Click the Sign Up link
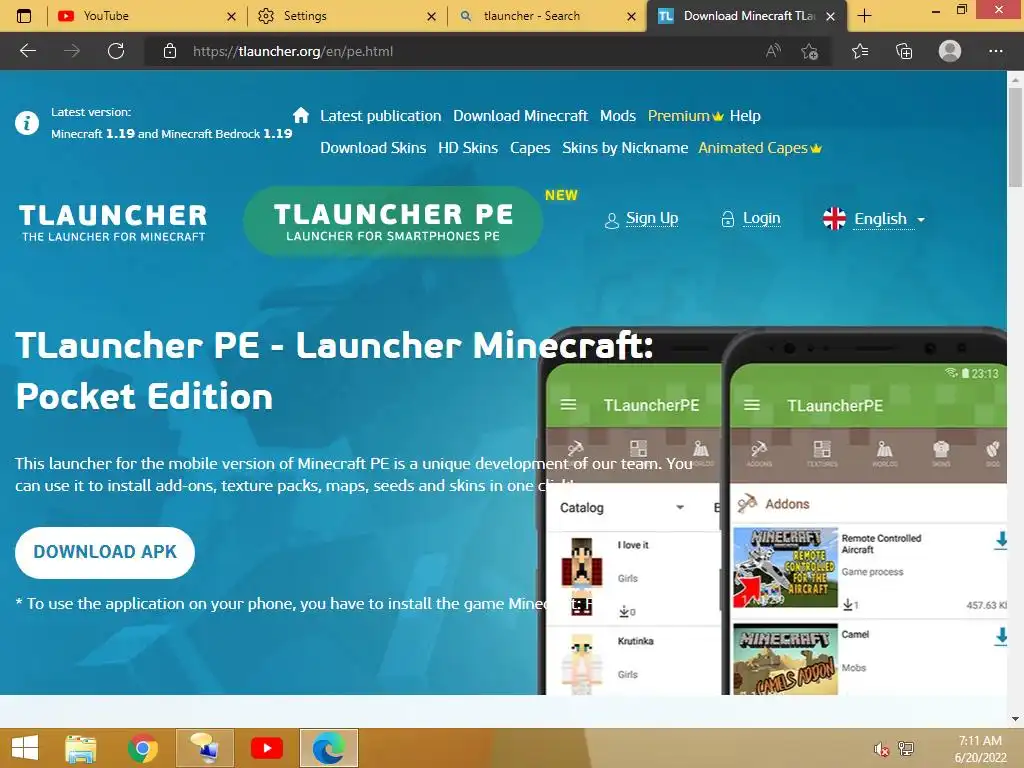The width and height of the screenshot is (1024, 768). tap(652, 218)
